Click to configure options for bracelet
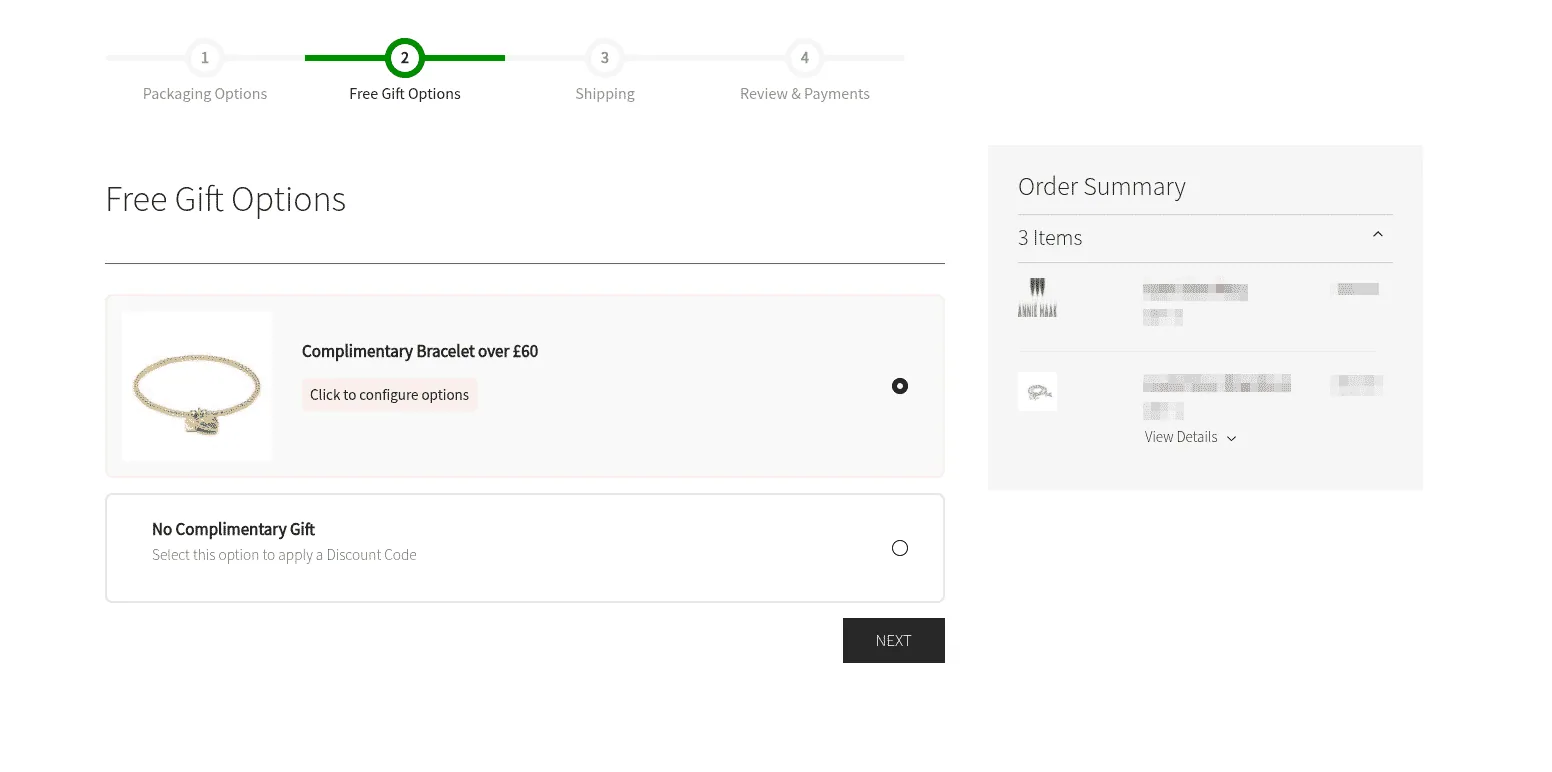Image resolution: width=1552 pixels, height=772 pixels. point(389,395)
